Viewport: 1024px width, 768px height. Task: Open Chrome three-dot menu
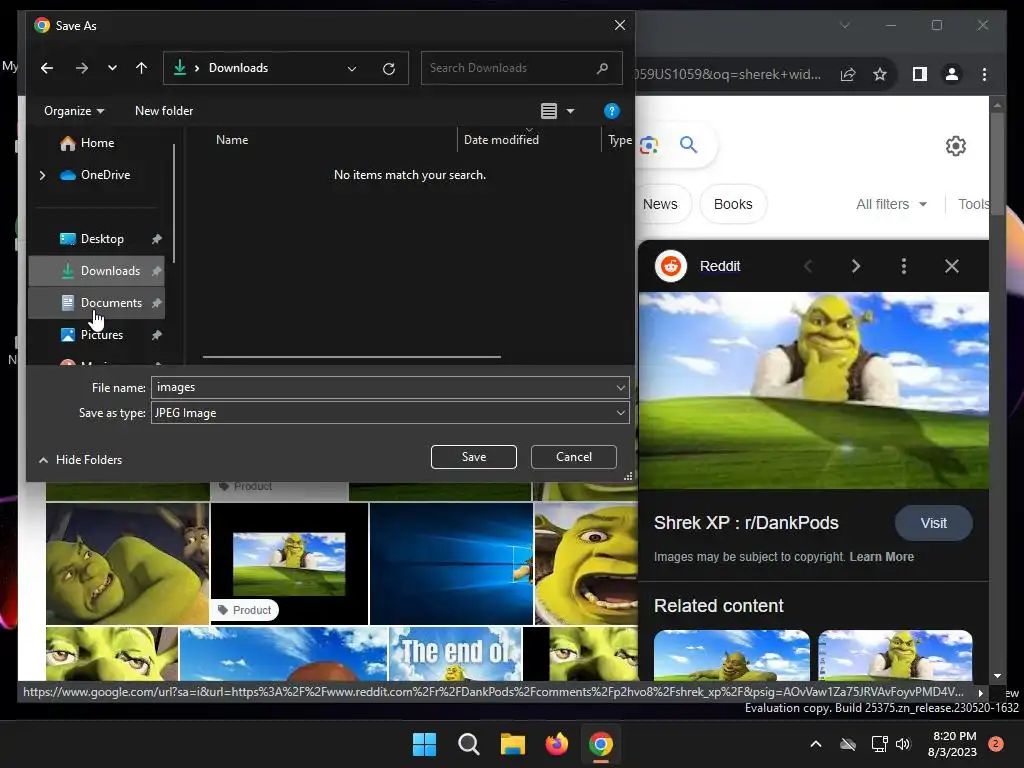tap(984, 74)
